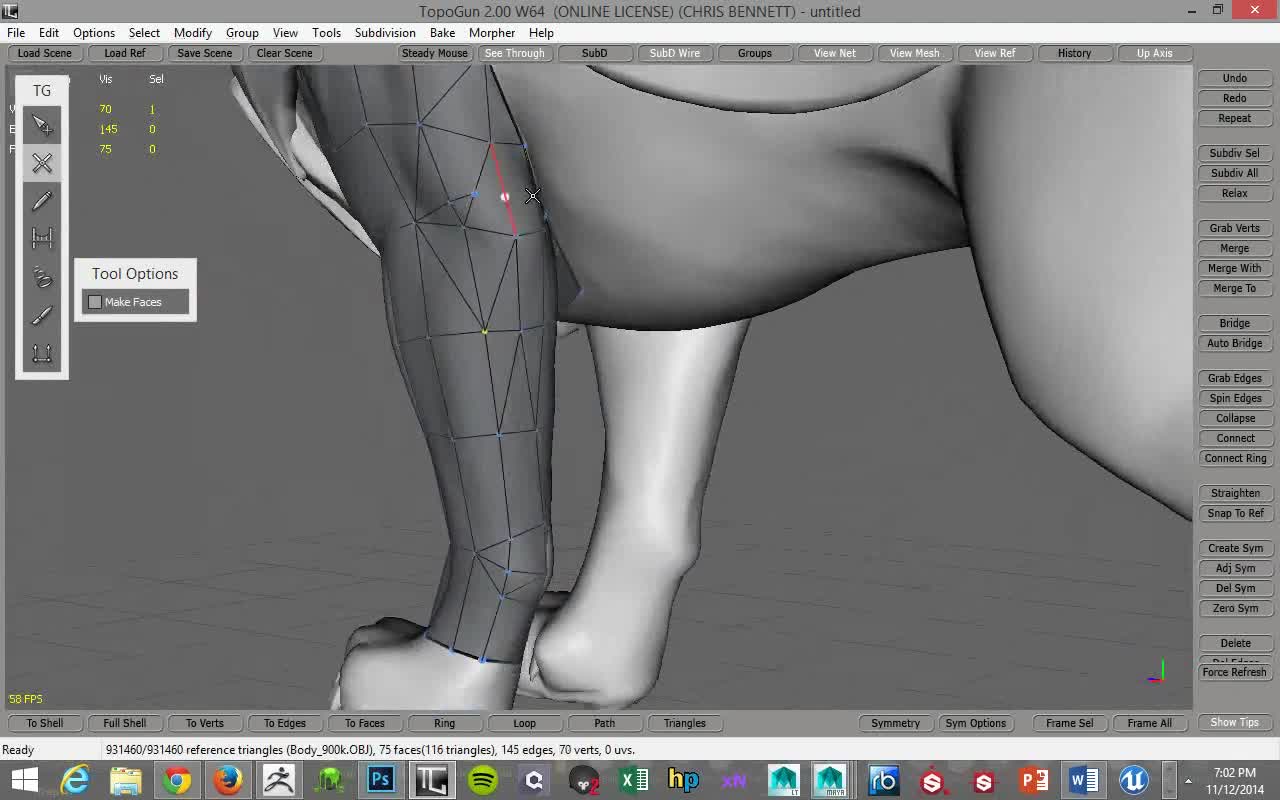Select the Tubes tool icon
Image resolution: width=1280 pixels, height=800 pixels.
(42, 277)
